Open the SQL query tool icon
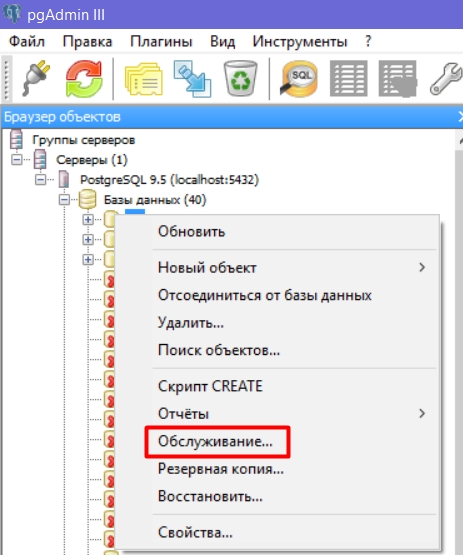 [x=298, y=79]
